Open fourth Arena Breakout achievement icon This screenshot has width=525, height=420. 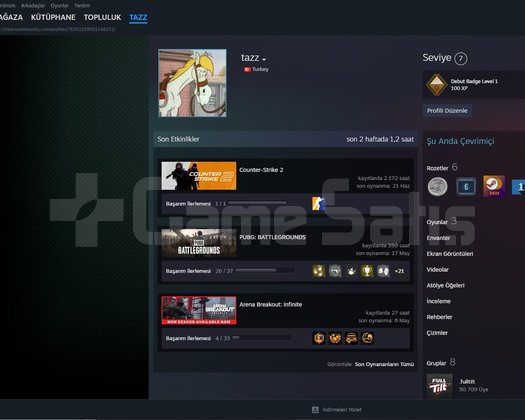click(367, 338)
